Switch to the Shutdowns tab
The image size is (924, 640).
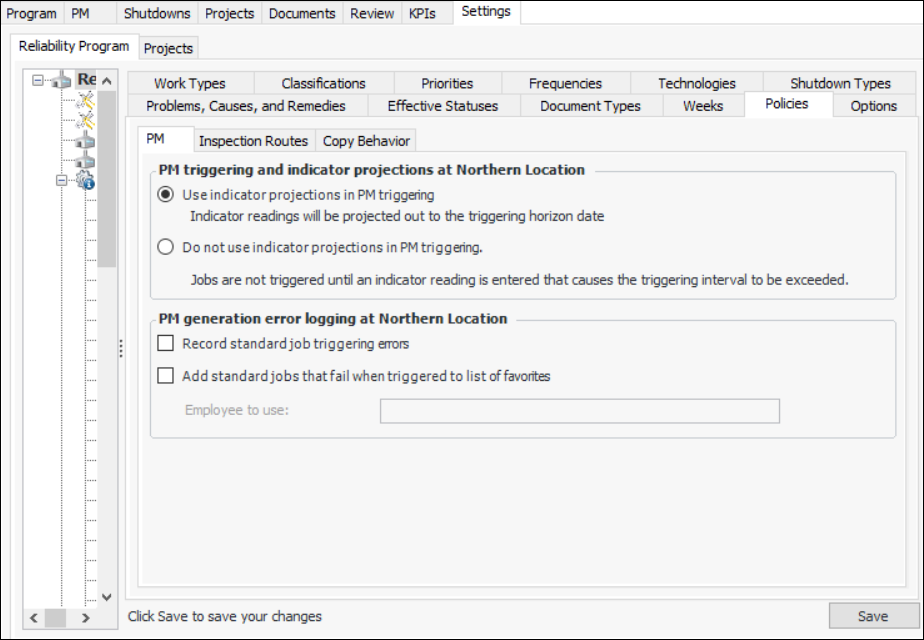(x=157, y=14)
